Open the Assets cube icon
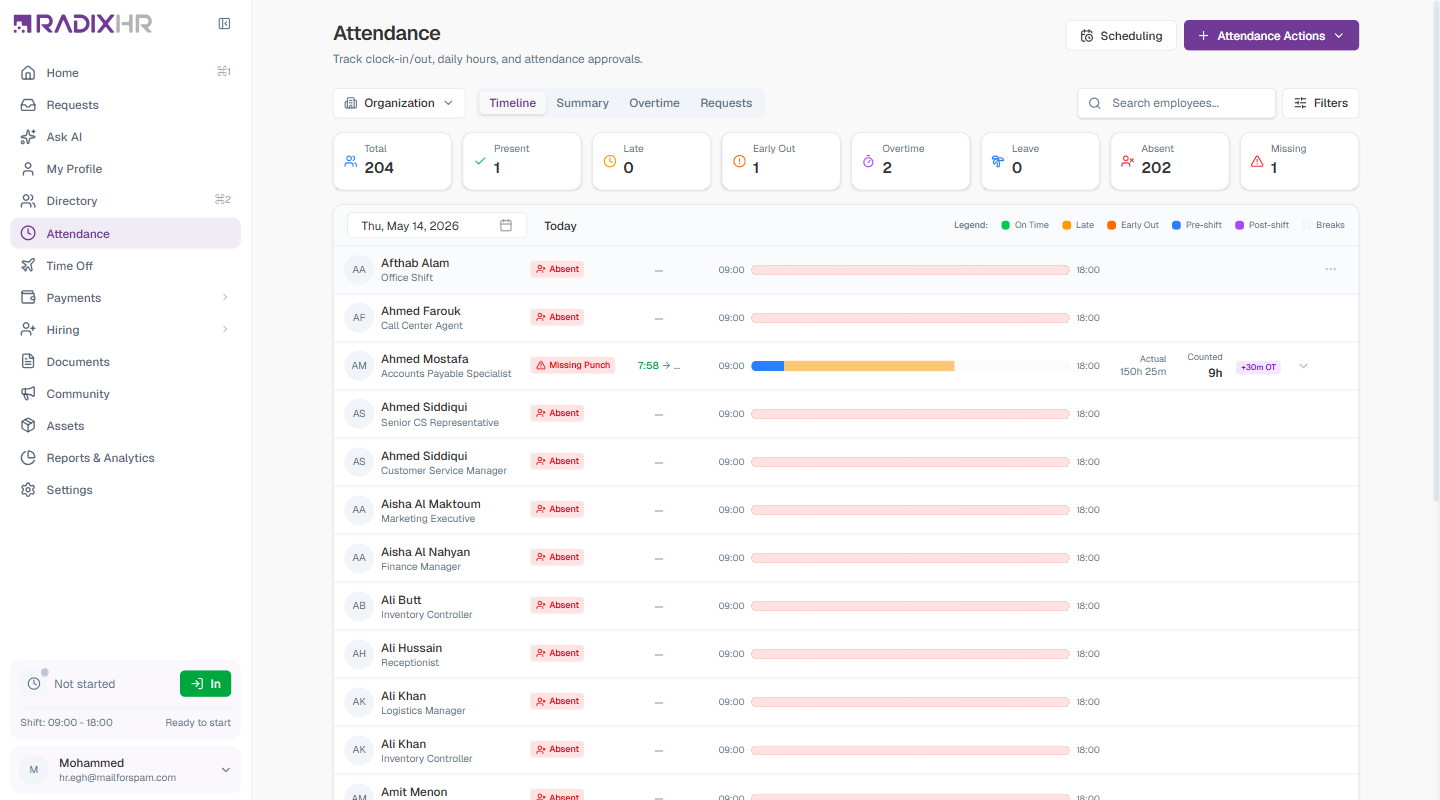Image resolution: width=1440 pixels, height=800 pixels. [x=28, y=426]
